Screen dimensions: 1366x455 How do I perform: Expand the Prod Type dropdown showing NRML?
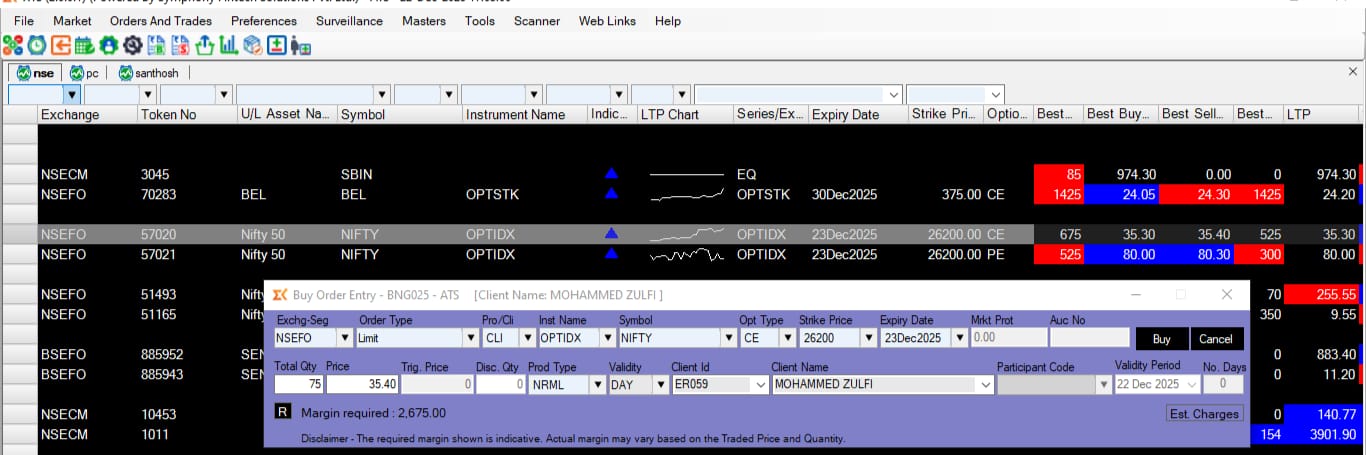596,384
